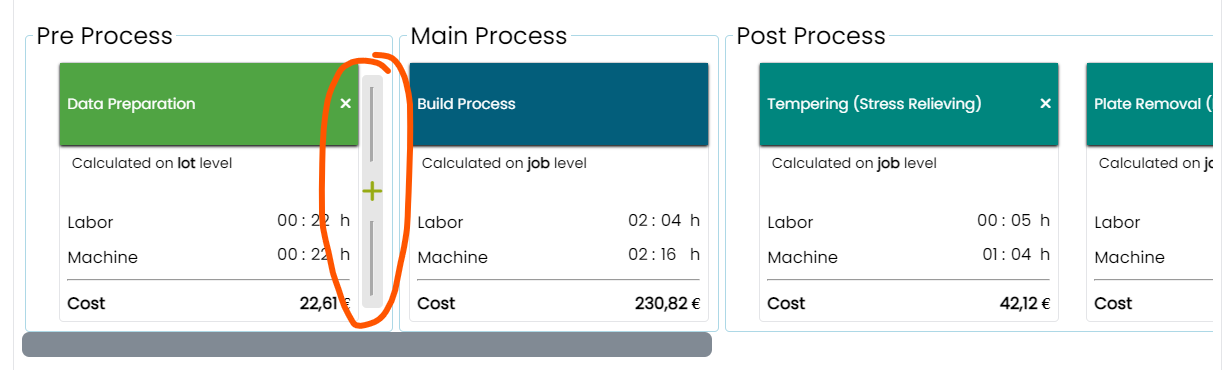Edit Tempering Labor time 00:05
Viewport: 1227px width, 370px height.
[x=1014, y=221]
